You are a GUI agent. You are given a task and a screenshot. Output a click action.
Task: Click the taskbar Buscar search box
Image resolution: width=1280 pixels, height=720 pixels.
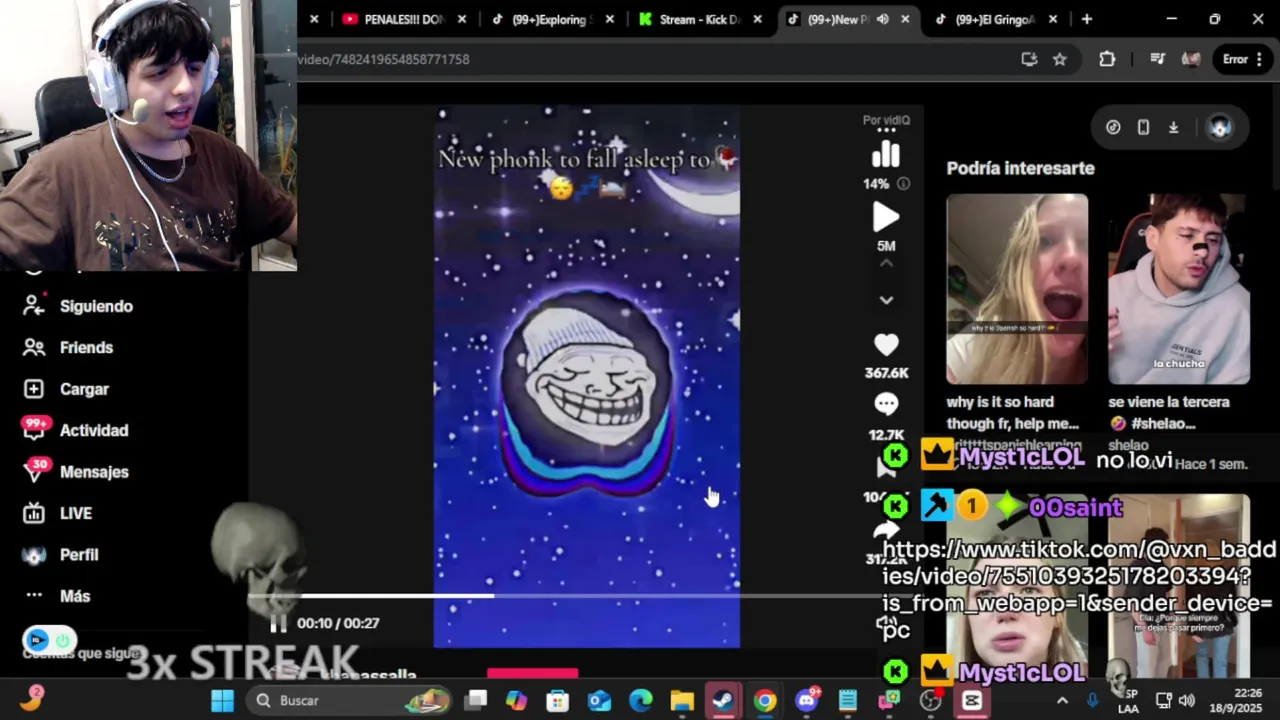pos(350,700)
